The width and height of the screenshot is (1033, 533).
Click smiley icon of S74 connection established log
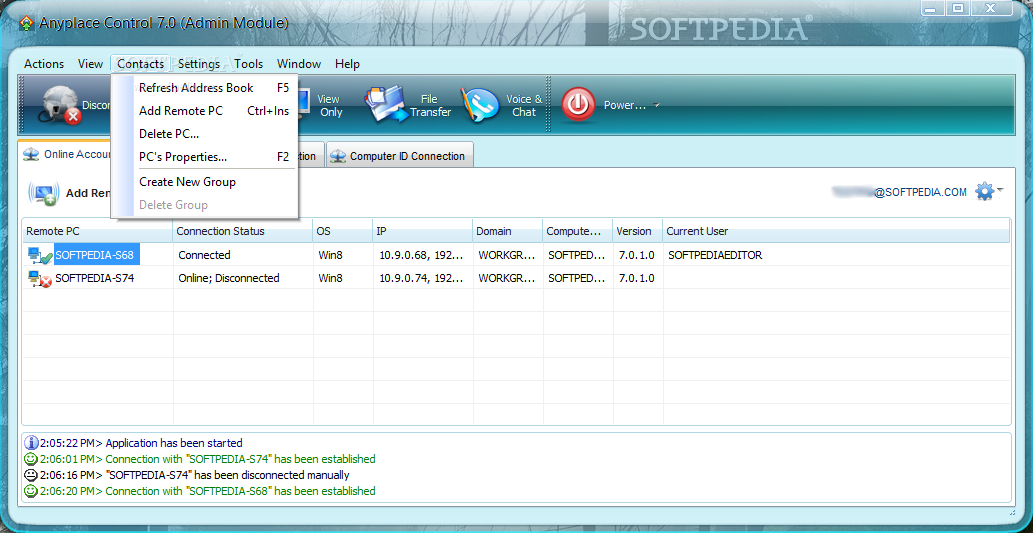point(30,459)
